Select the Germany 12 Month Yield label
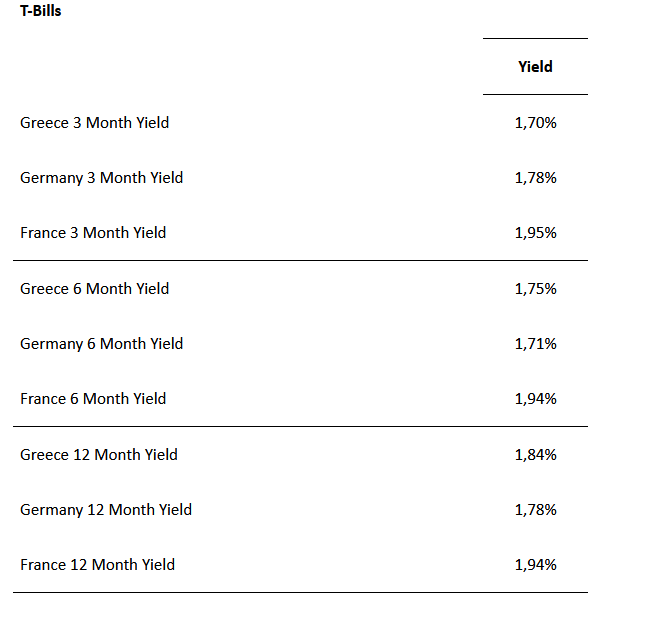Image resolution: width=672 pixels, height=641 pixels. pos(105,510)
